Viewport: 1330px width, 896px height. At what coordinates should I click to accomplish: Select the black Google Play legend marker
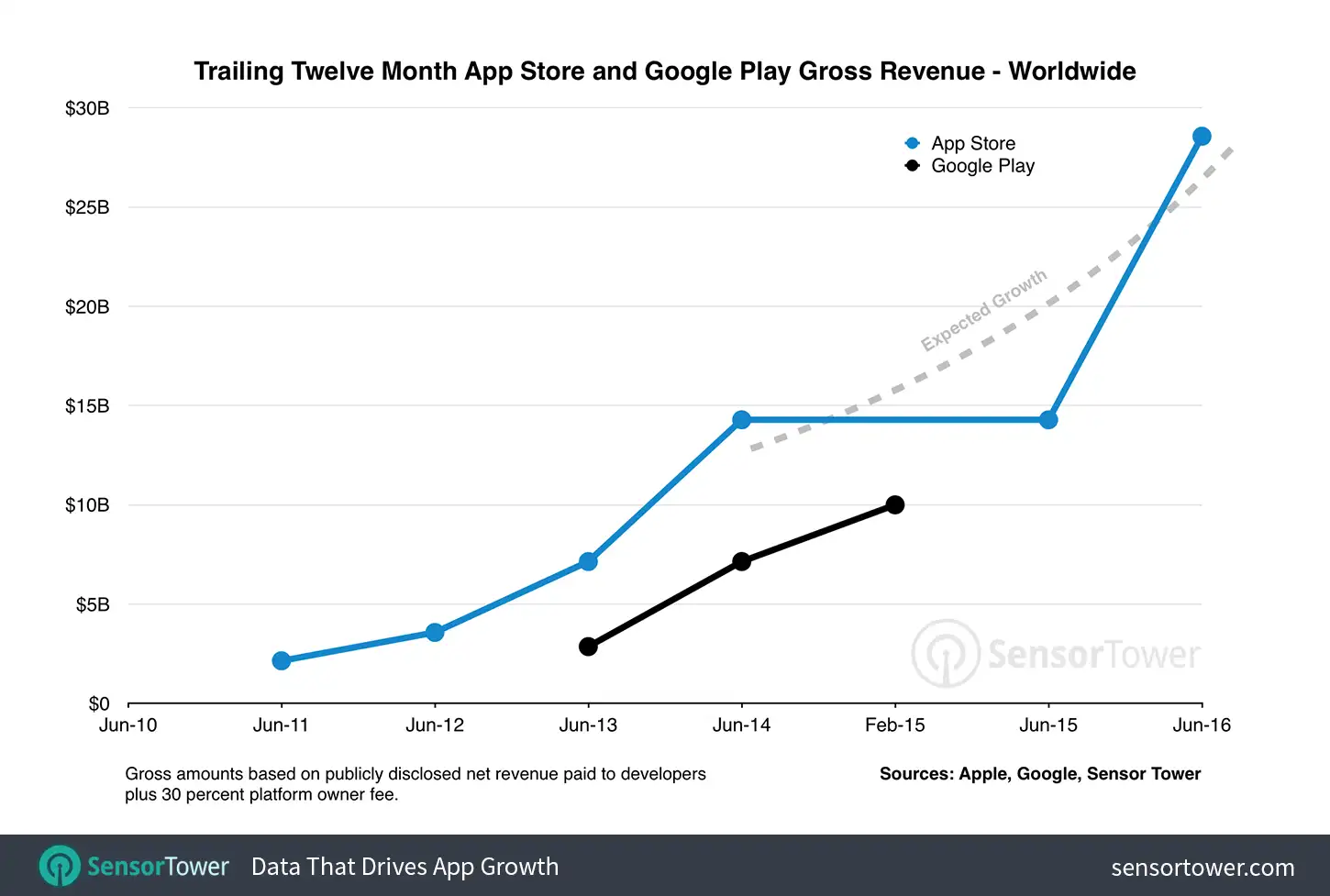click(x=912, y=165)
